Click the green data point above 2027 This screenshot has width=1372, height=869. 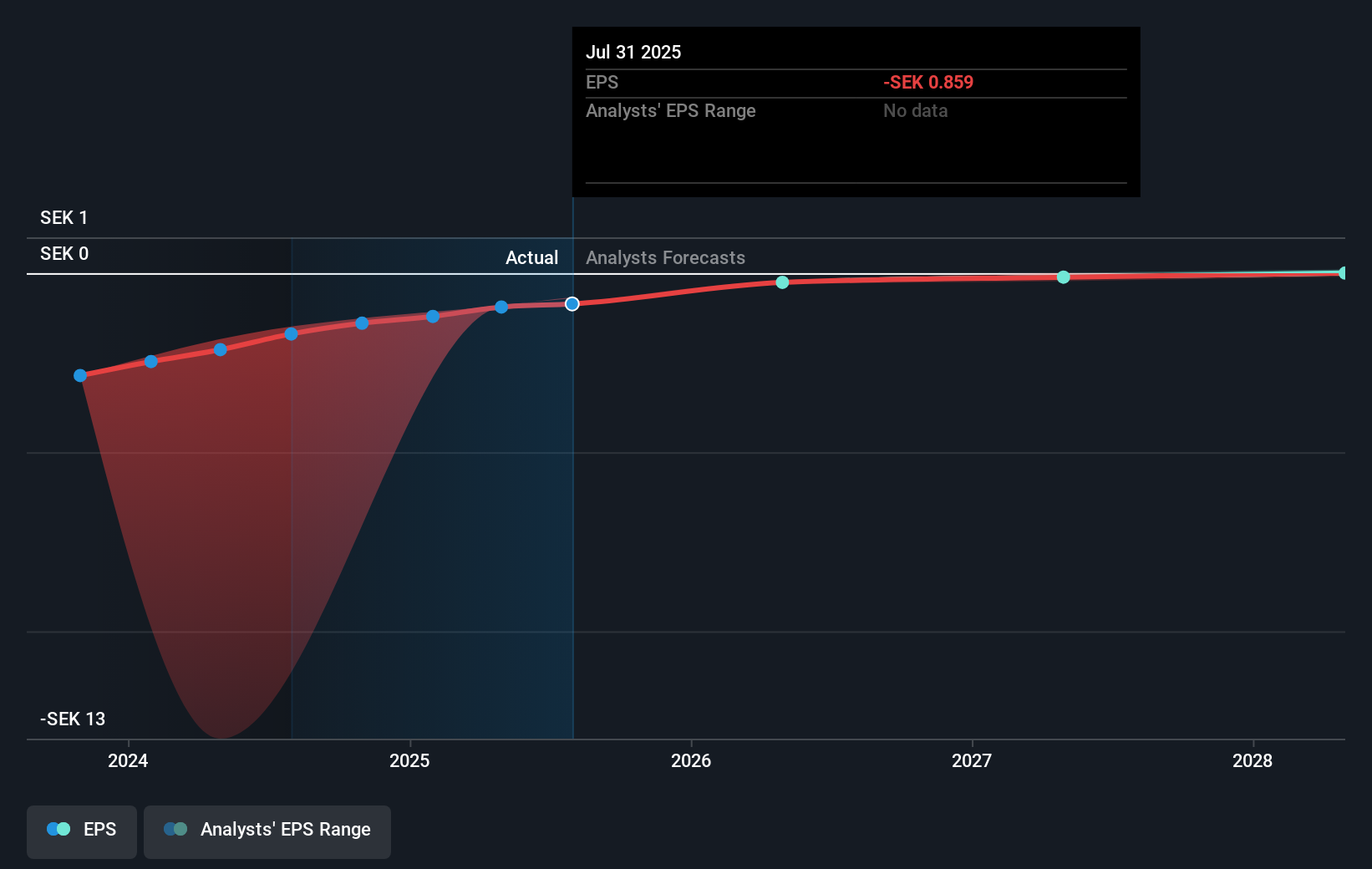pos(1063,277)
